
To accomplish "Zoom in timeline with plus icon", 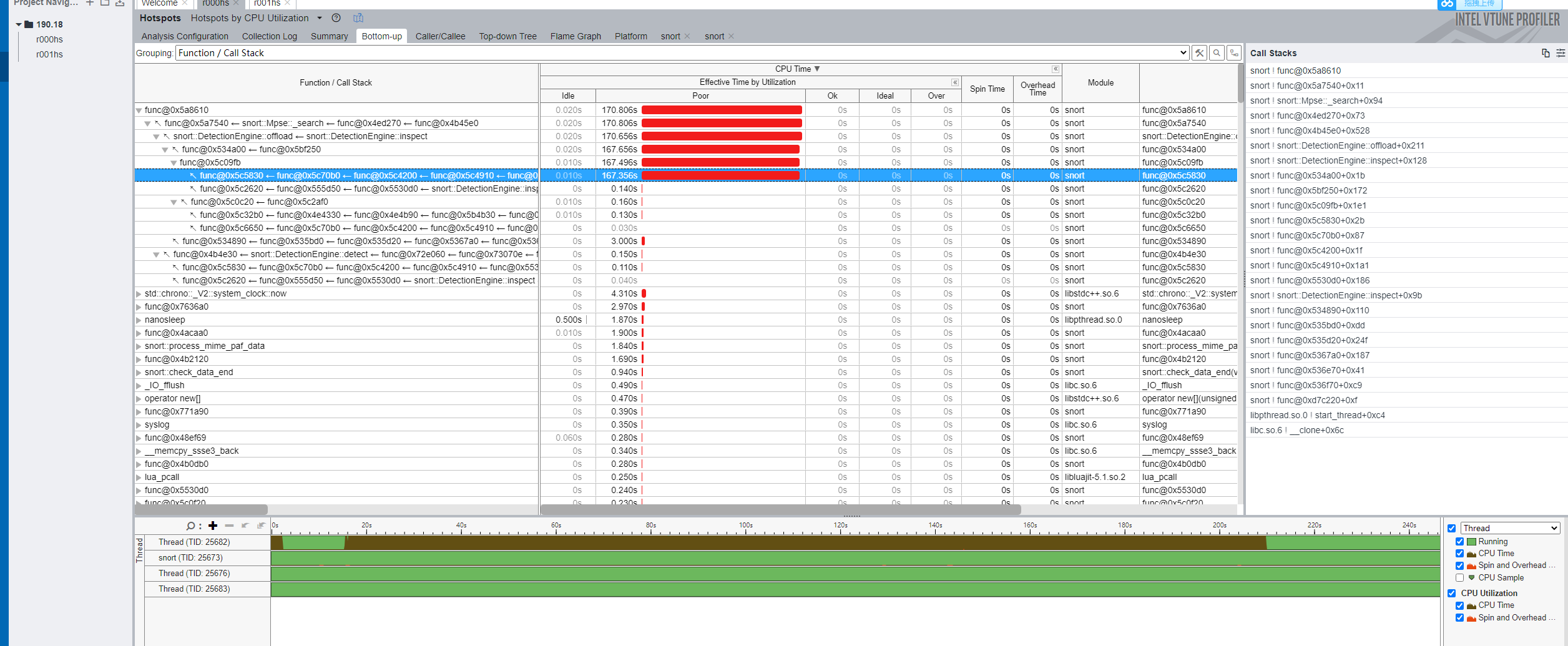I will point(213,526).
